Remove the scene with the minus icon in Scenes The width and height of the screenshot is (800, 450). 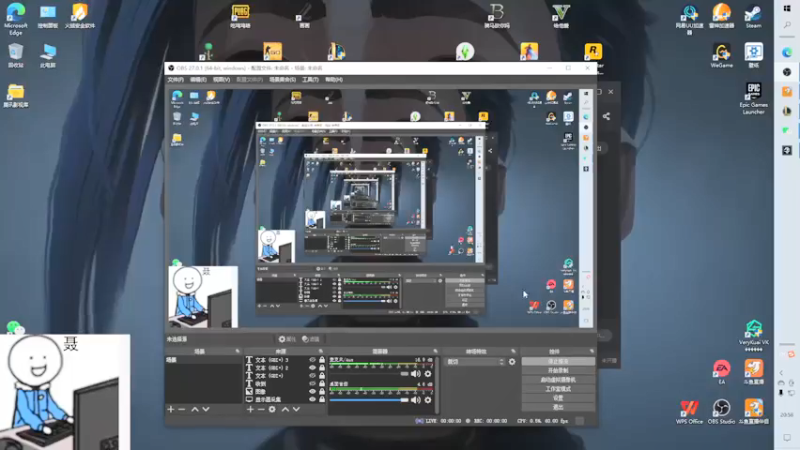tap(182, 409)
